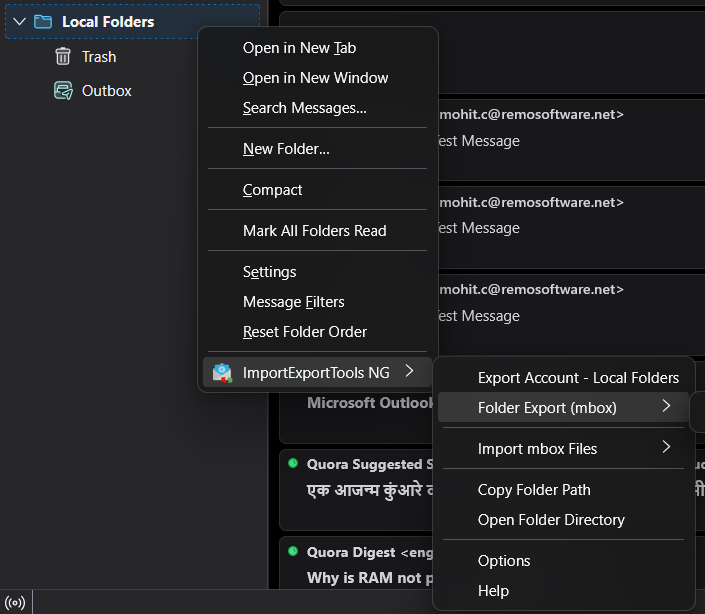
Task: Click the online status broadcast icon
Action: [x=15, y=602]
